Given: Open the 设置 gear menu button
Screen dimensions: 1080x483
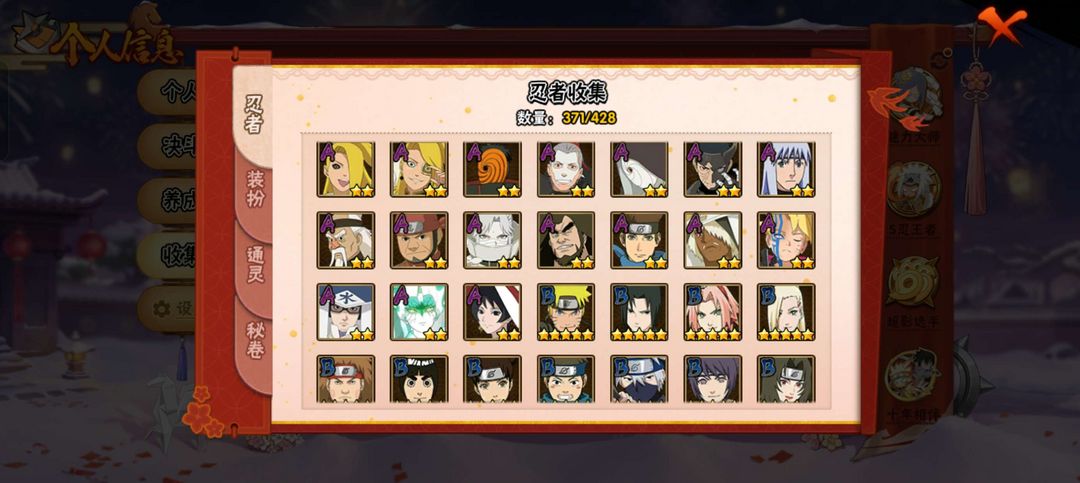Looking at the screenshot, I should click(x=167, y=309).
